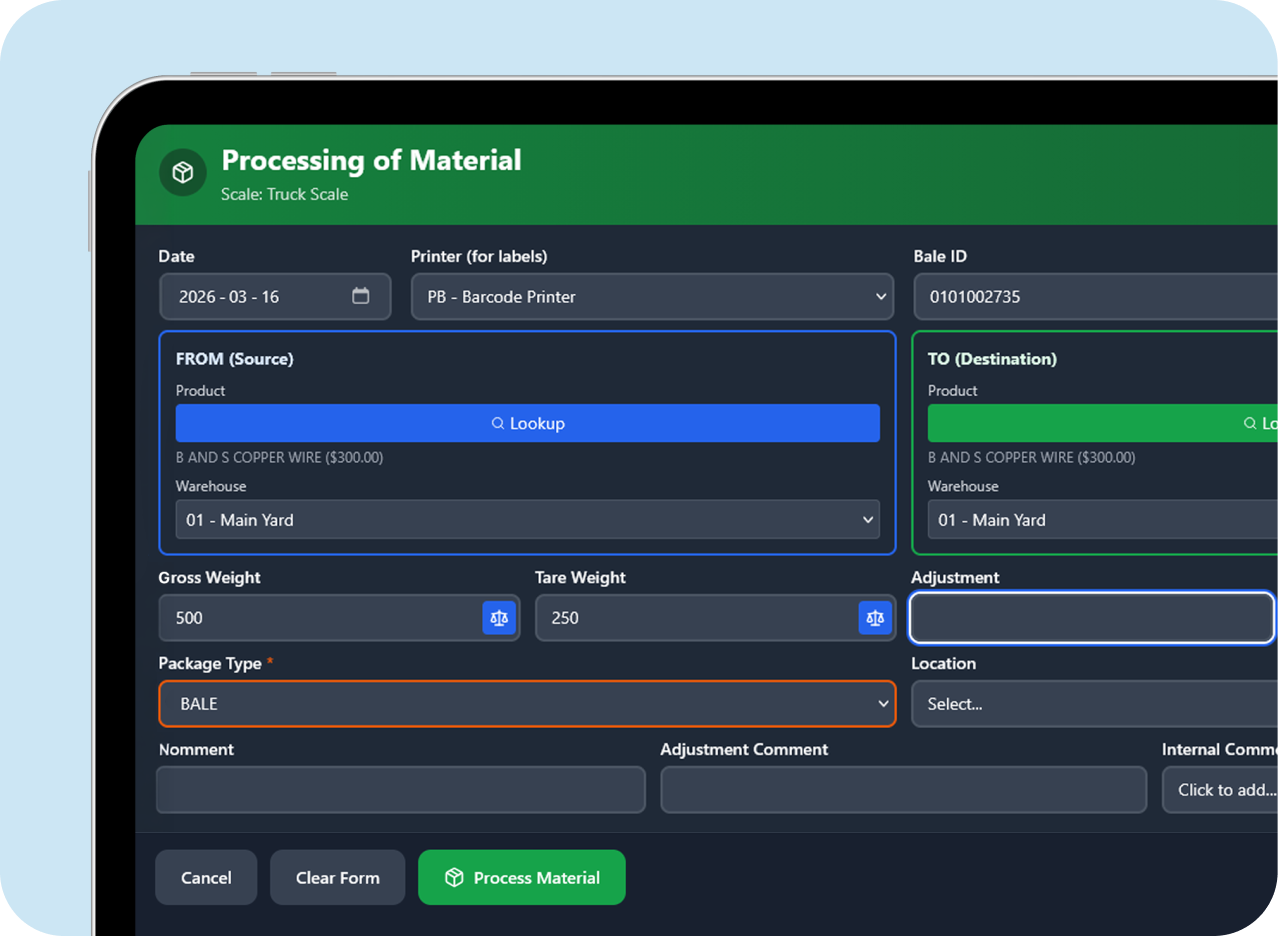Click the Adjustment Comment input field
Screen dimensions: 1278x936
pos(904,790)
